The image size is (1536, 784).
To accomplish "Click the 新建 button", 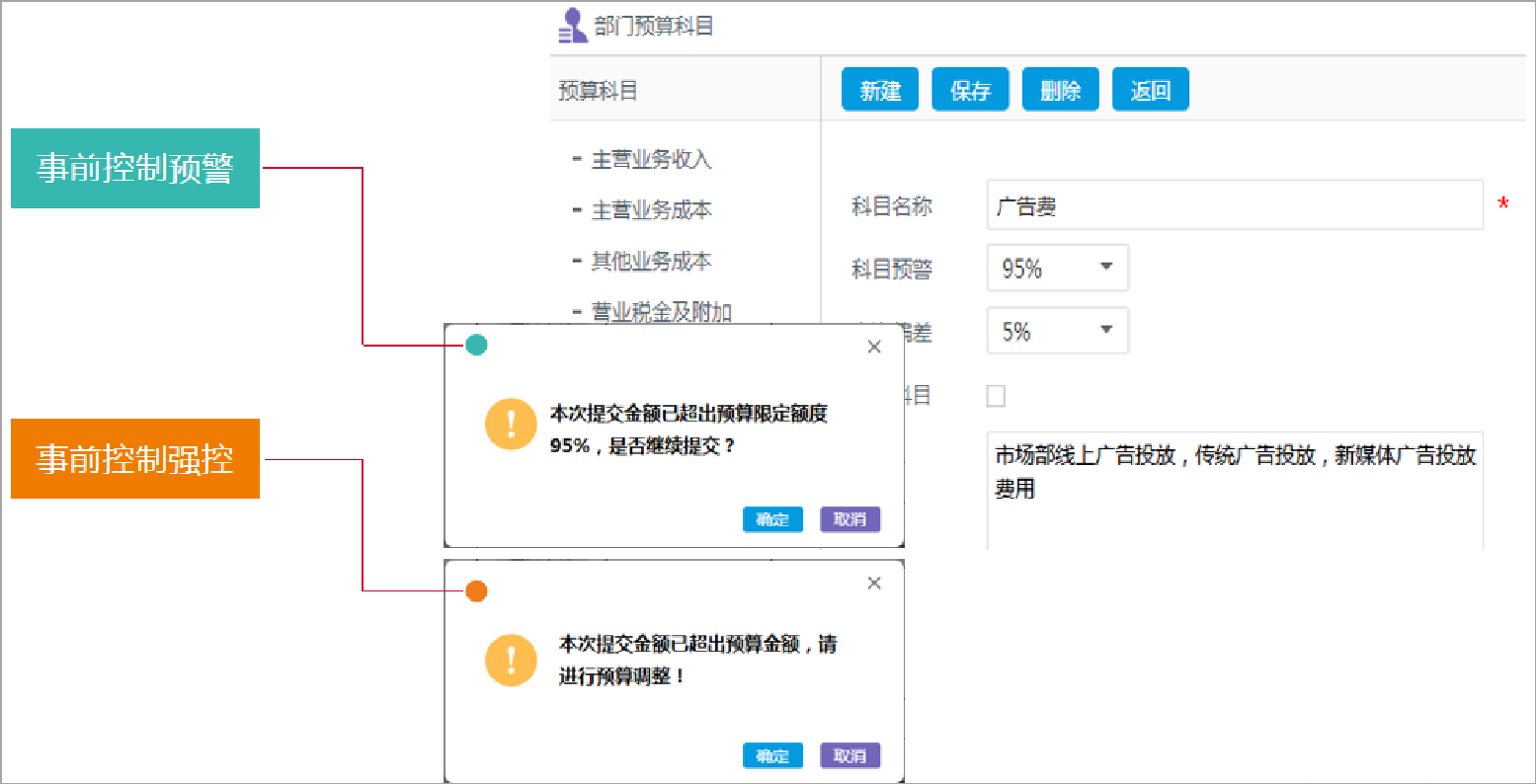I will pos(879,89).
